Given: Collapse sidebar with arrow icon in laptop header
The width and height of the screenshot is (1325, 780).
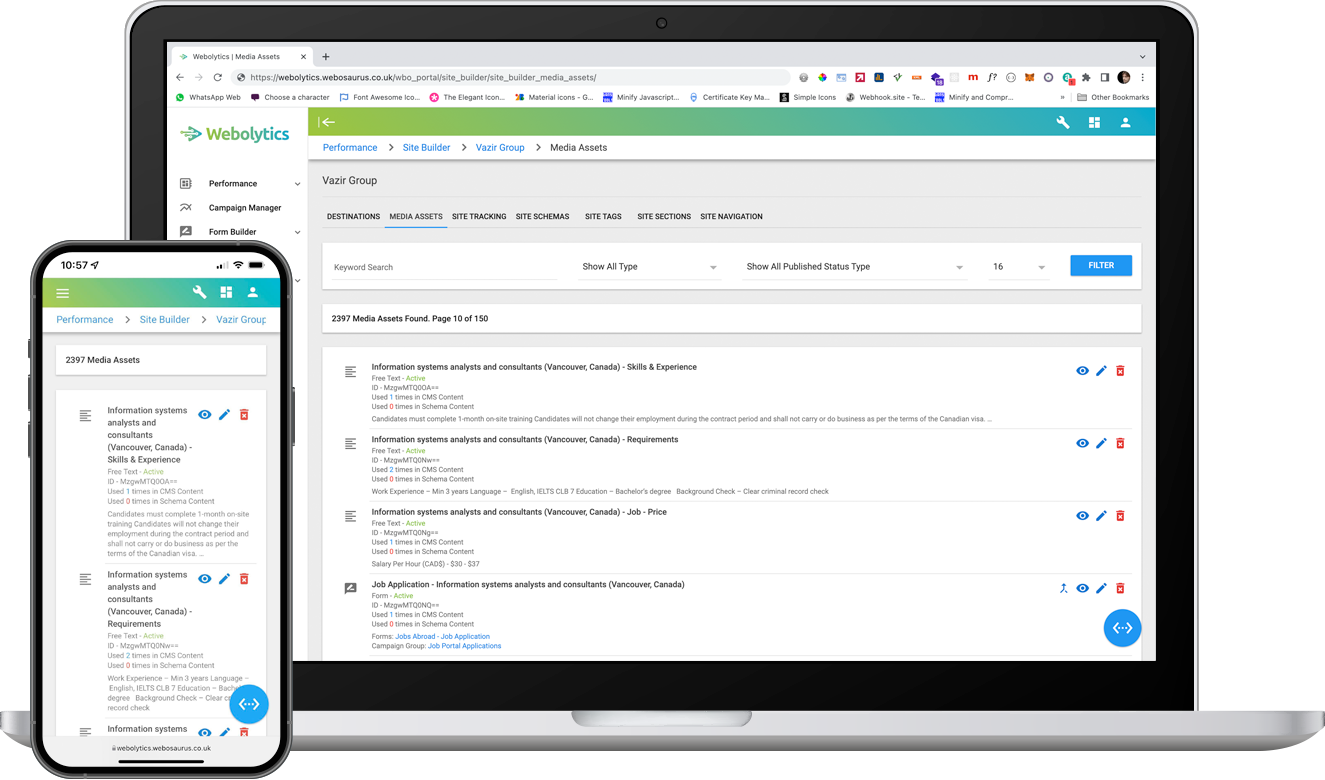Looking at the screenshot, I should 327,122.
